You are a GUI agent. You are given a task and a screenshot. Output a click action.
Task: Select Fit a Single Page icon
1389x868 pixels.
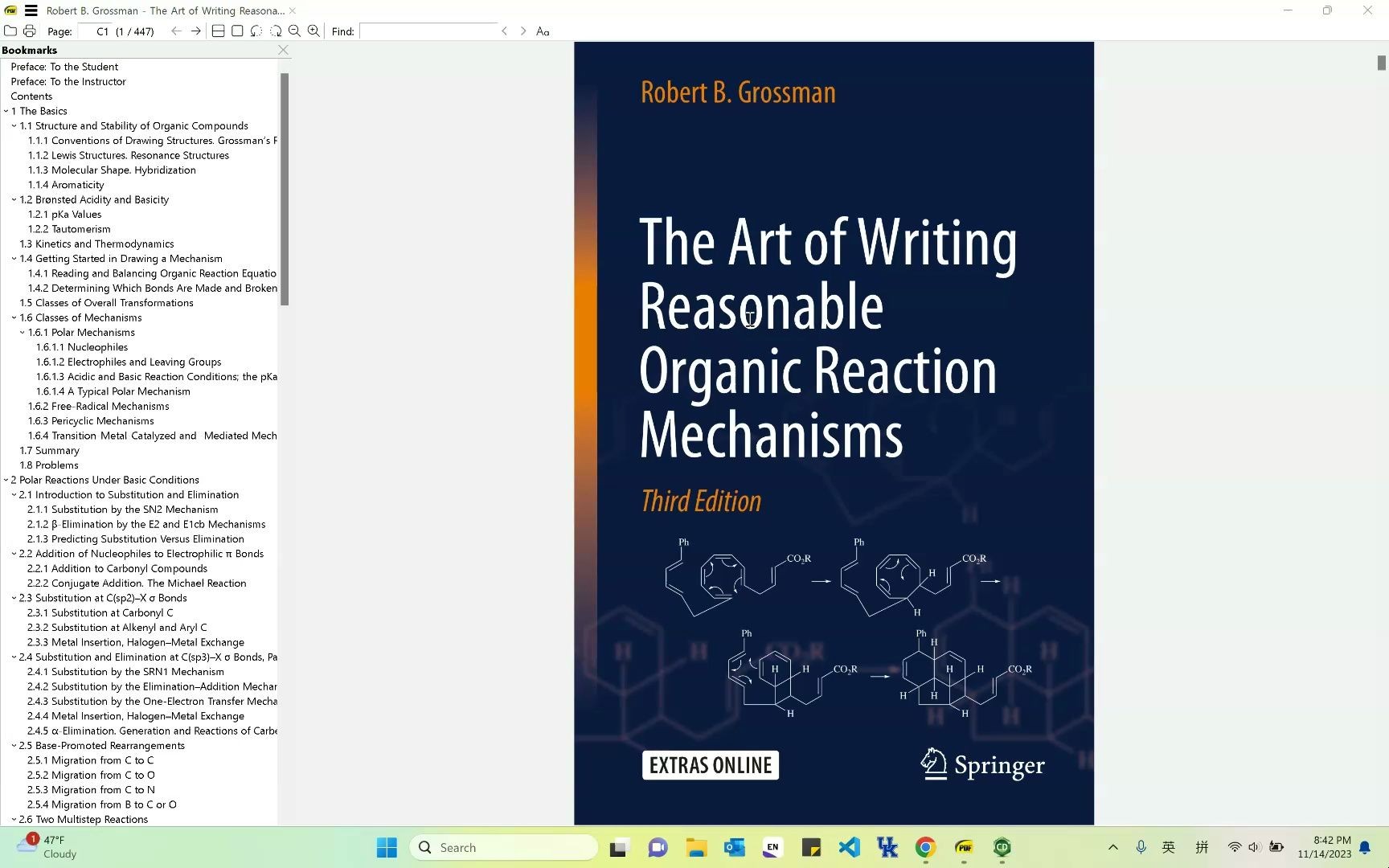tap(237, 31)
